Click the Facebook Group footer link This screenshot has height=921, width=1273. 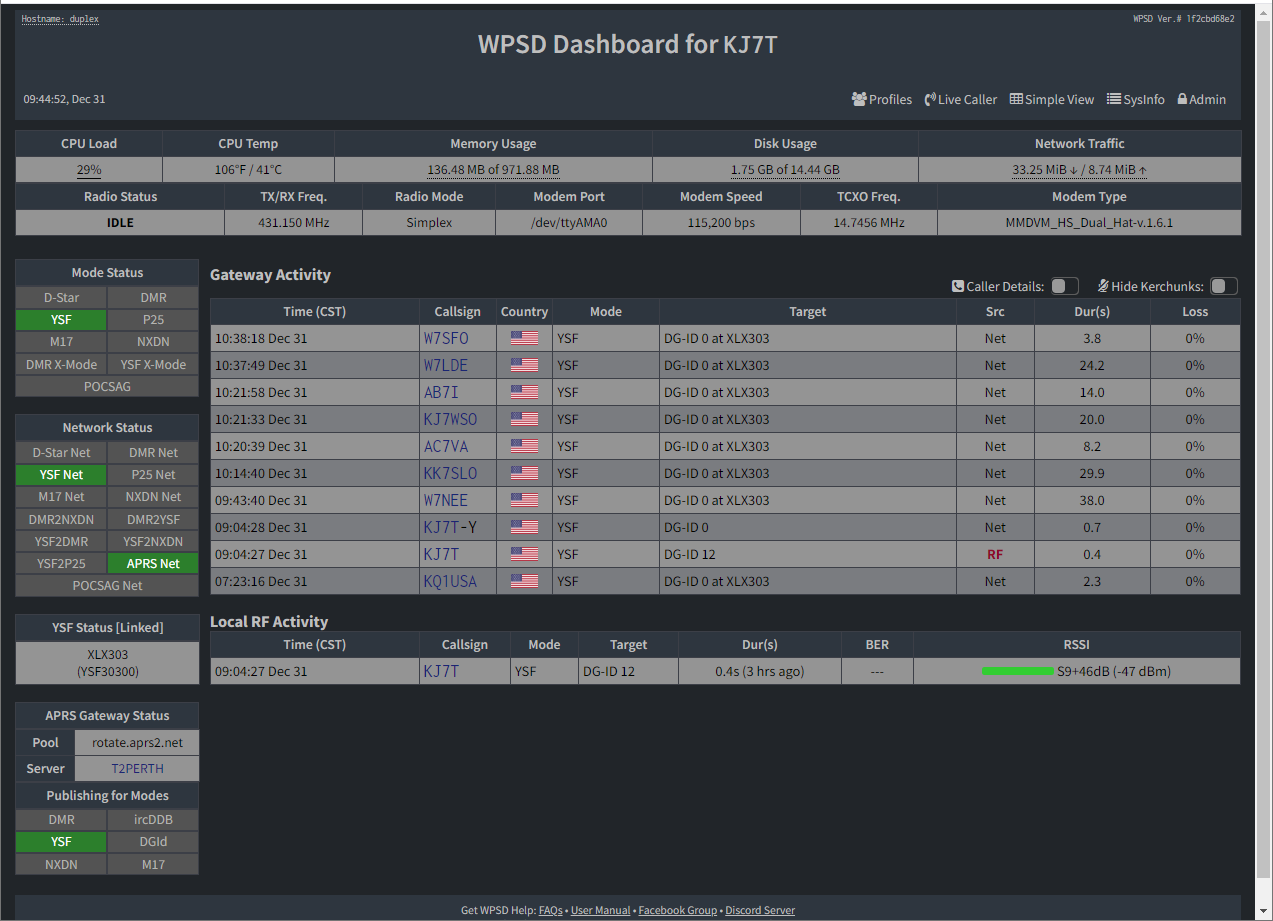click(677, 910)
